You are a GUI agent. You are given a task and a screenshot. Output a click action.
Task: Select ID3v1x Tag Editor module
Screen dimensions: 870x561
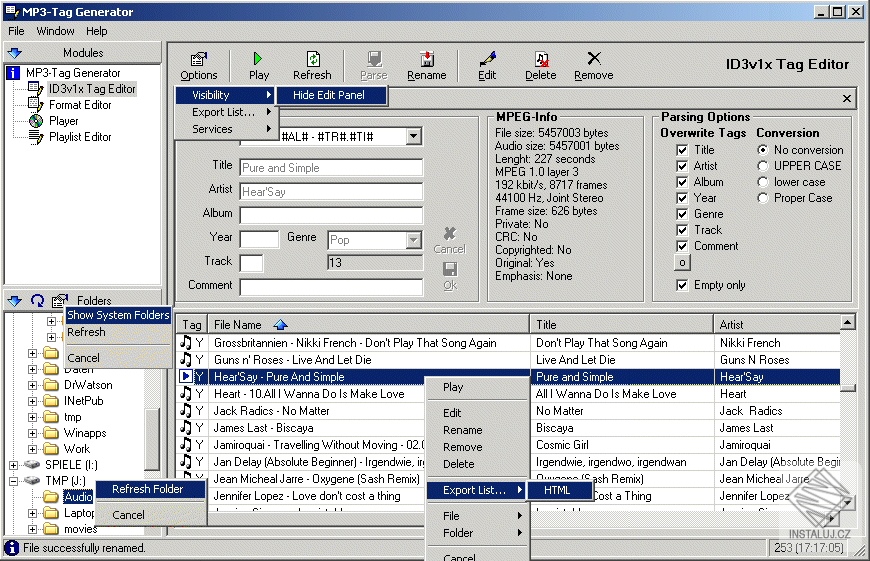point(92,89)
